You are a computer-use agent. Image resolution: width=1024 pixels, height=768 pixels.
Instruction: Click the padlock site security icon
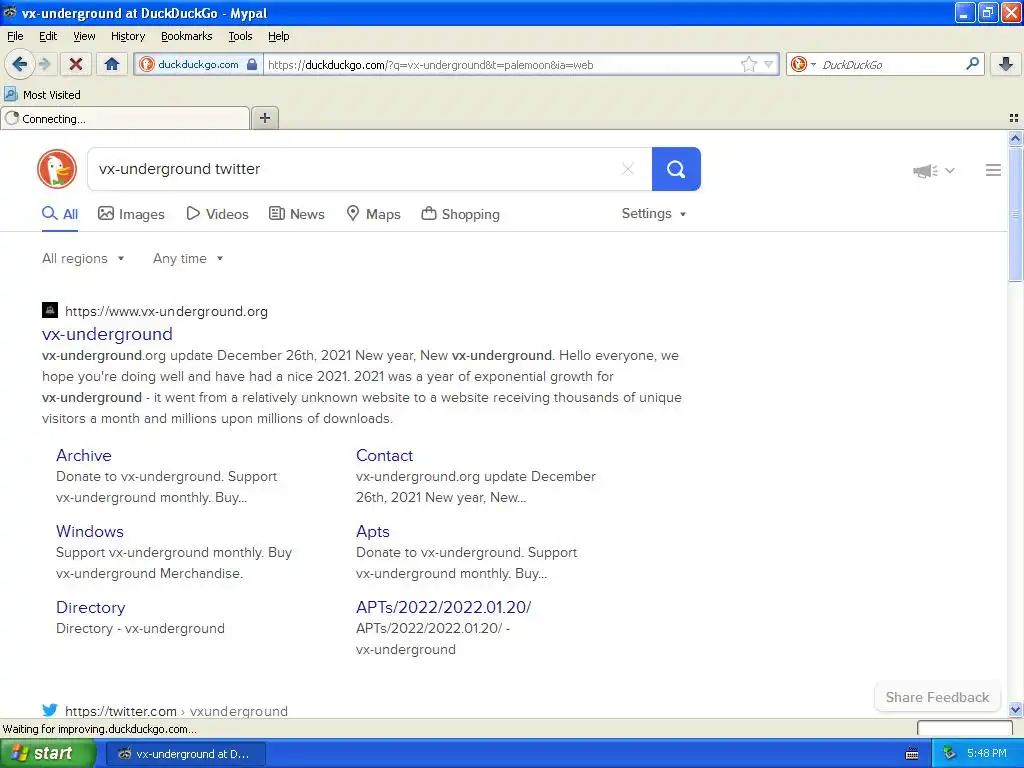pos(252,64)
